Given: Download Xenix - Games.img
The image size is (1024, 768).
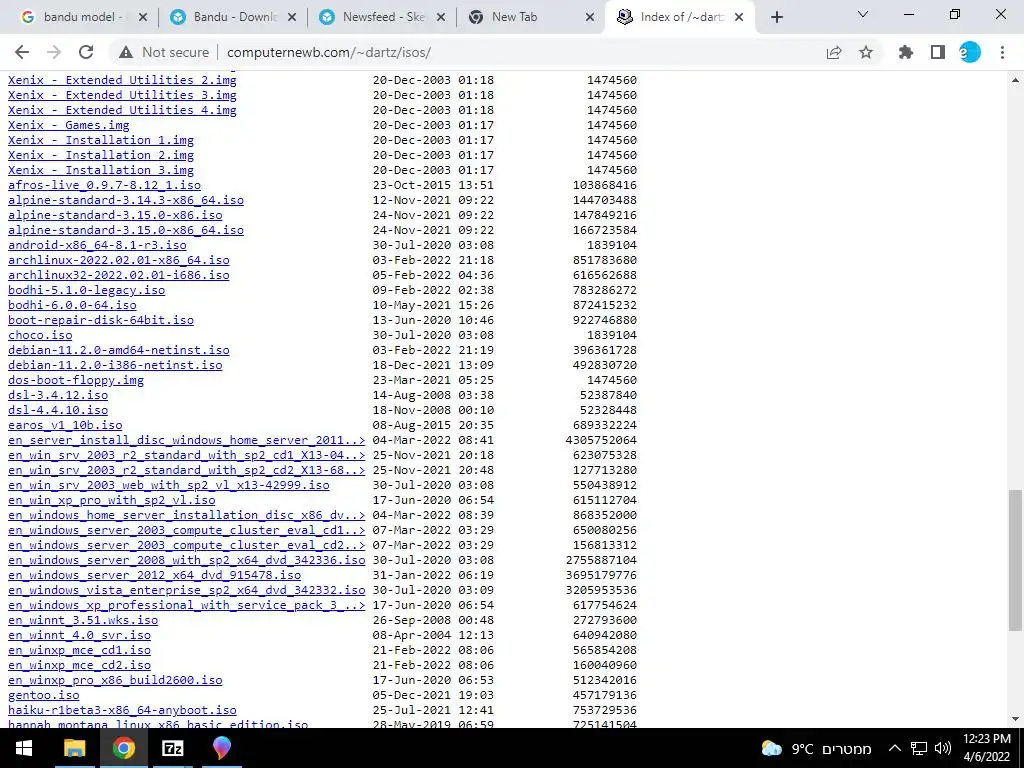Looking at the screenshot, I should [x=69, y=125].
